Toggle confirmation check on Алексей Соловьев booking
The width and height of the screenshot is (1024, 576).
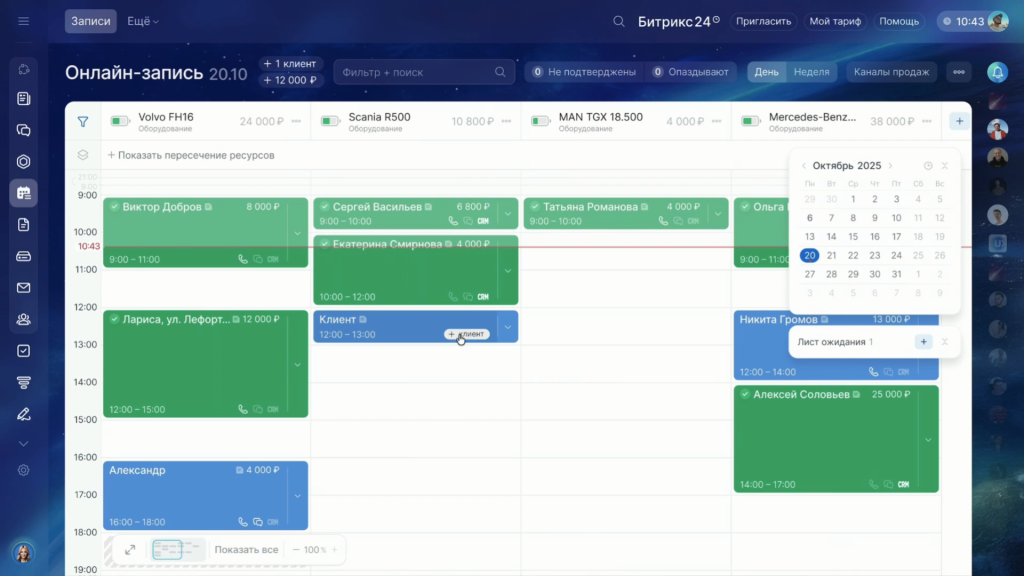pos(744,395)
